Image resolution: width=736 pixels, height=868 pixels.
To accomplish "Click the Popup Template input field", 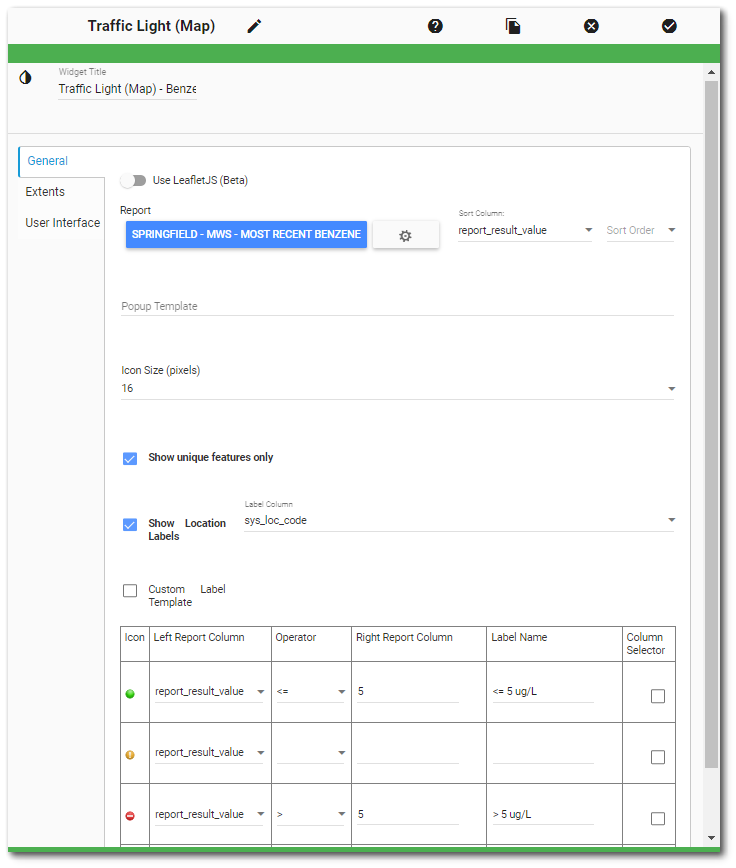I will tap(397, 306).
